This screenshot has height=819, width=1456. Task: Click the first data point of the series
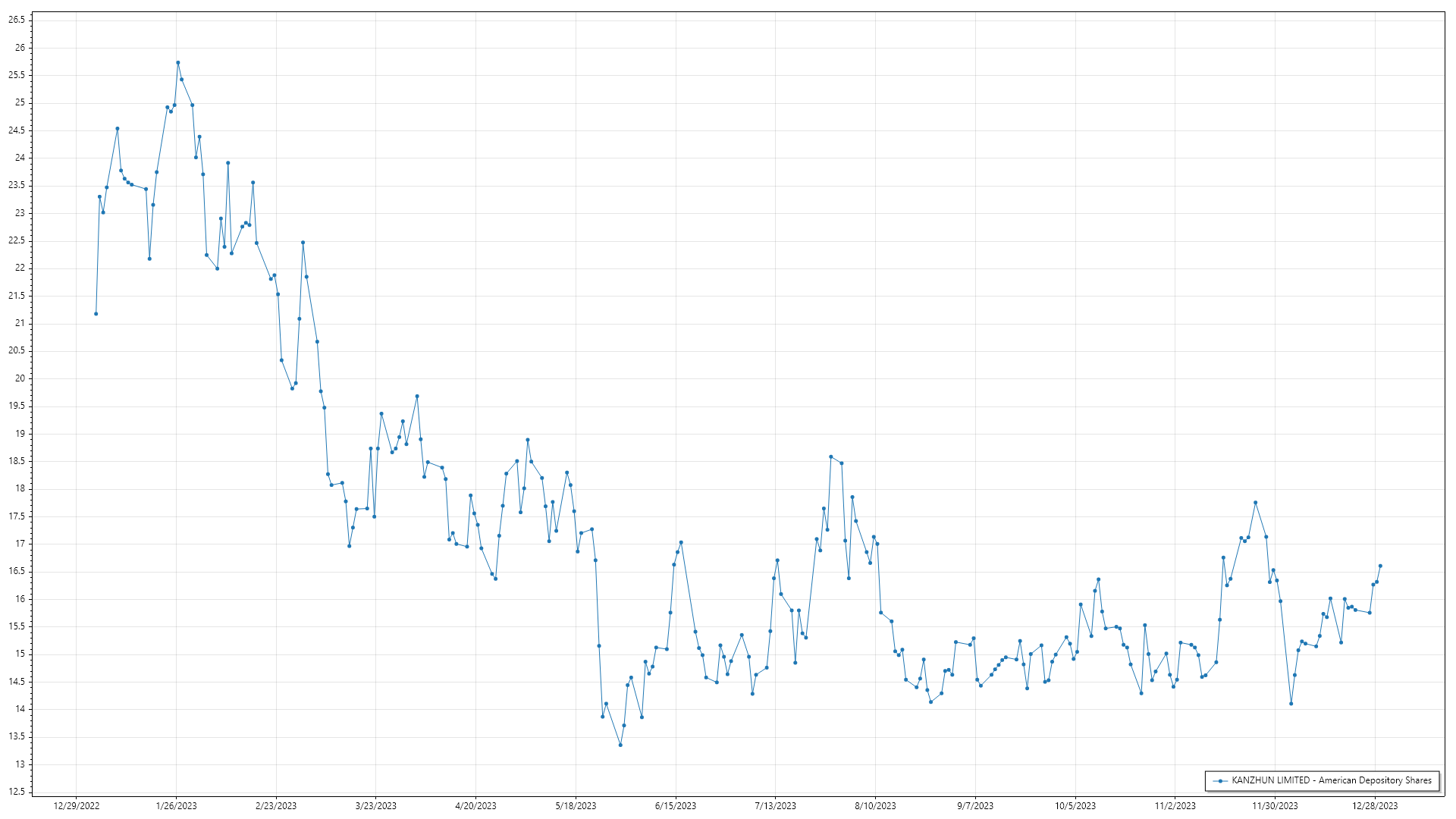pos(96,314)
